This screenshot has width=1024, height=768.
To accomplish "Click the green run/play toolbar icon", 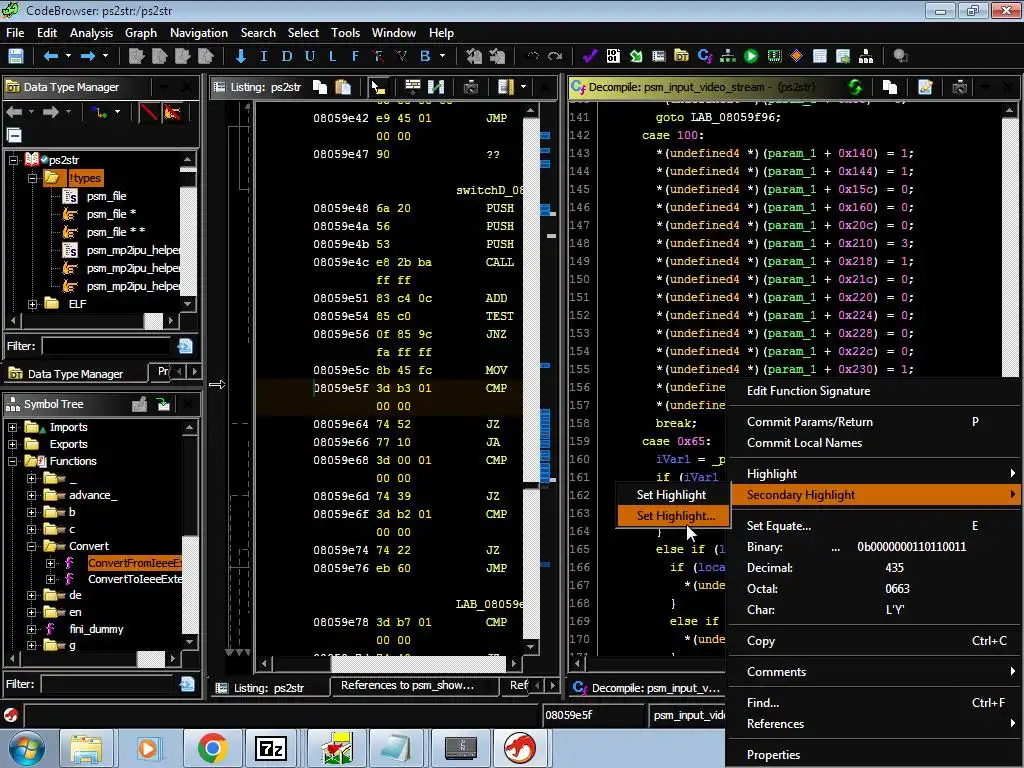I will tap(751, 56).
